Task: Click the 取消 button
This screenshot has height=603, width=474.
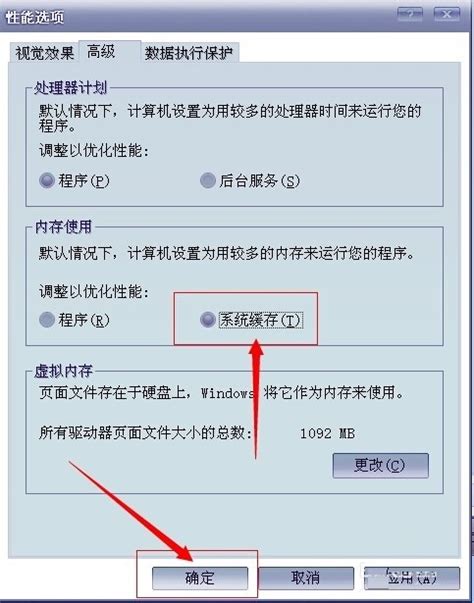Action: (306, 578)
